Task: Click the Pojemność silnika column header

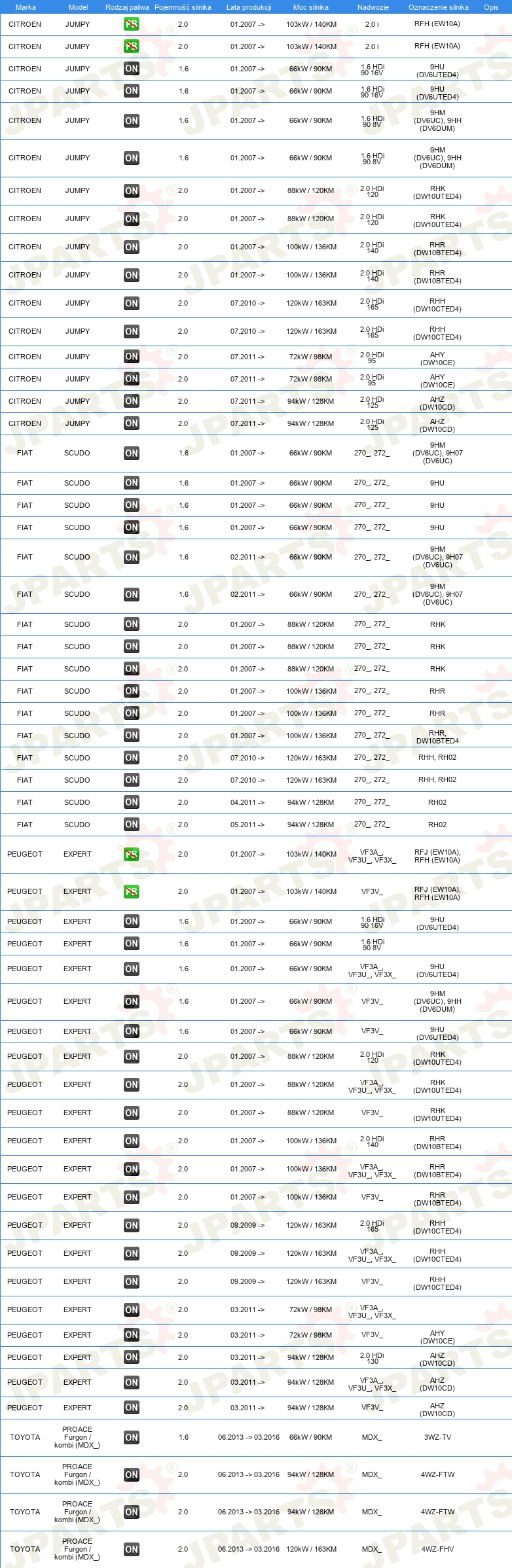Action: (183, 7)
